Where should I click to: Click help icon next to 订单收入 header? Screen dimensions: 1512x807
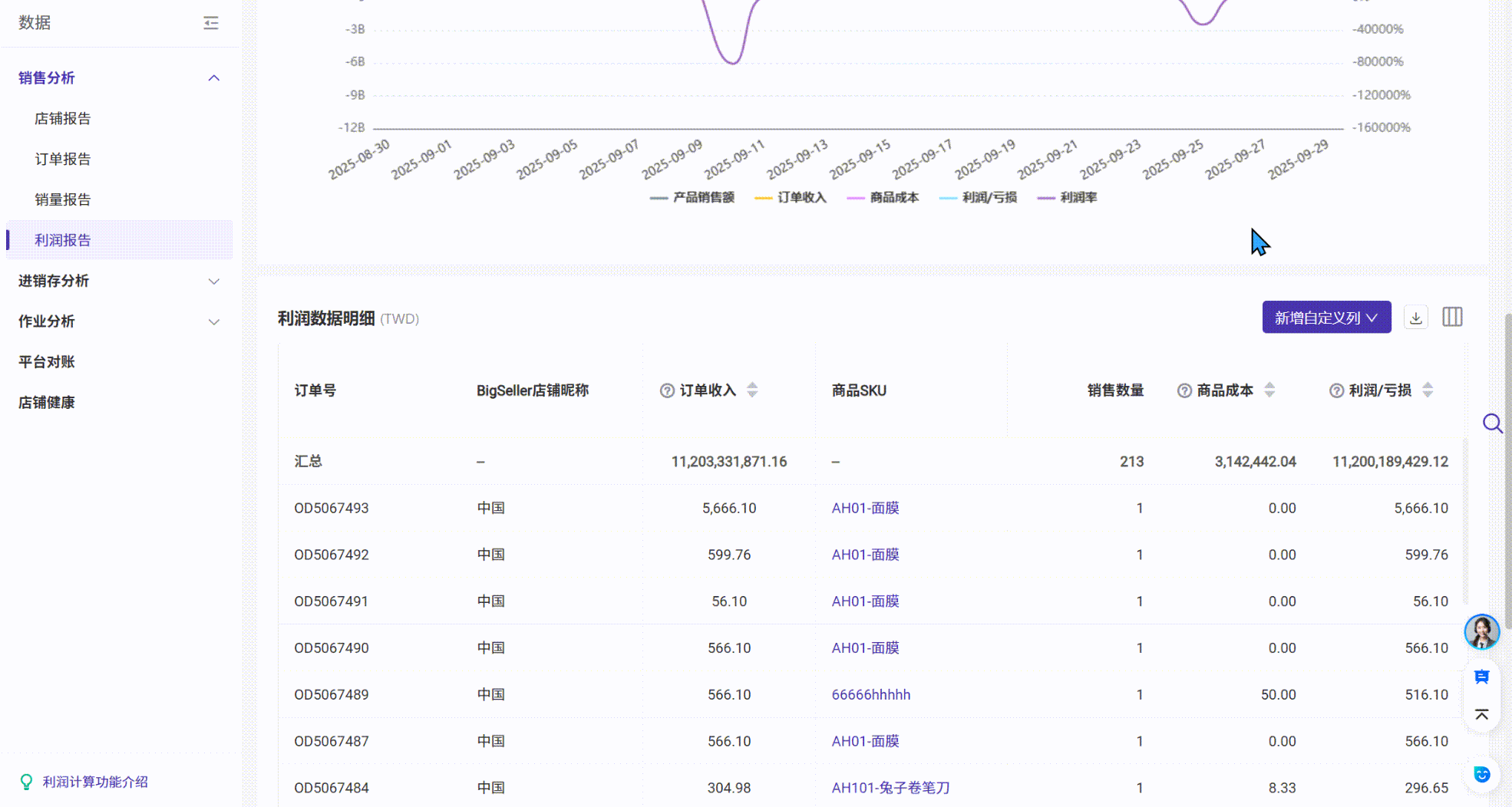coord(667,391)
